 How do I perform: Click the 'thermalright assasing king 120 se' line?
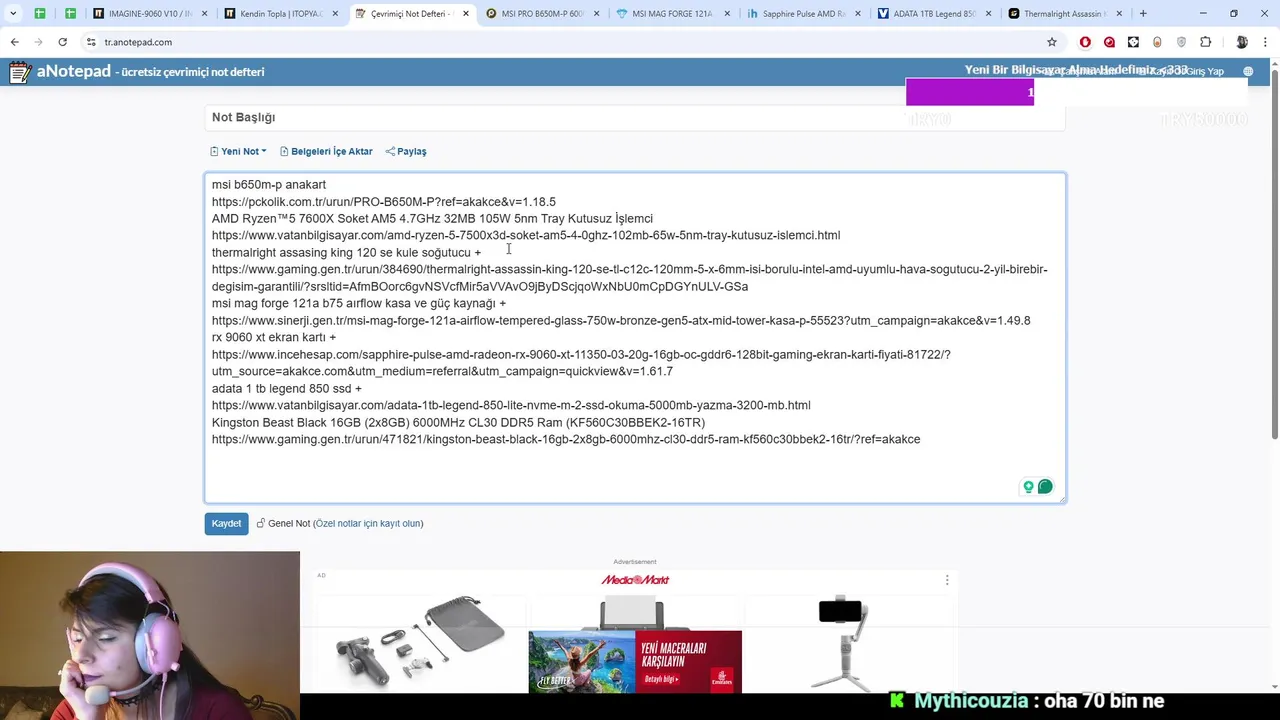pyautogui.click(x=346, y=252)
